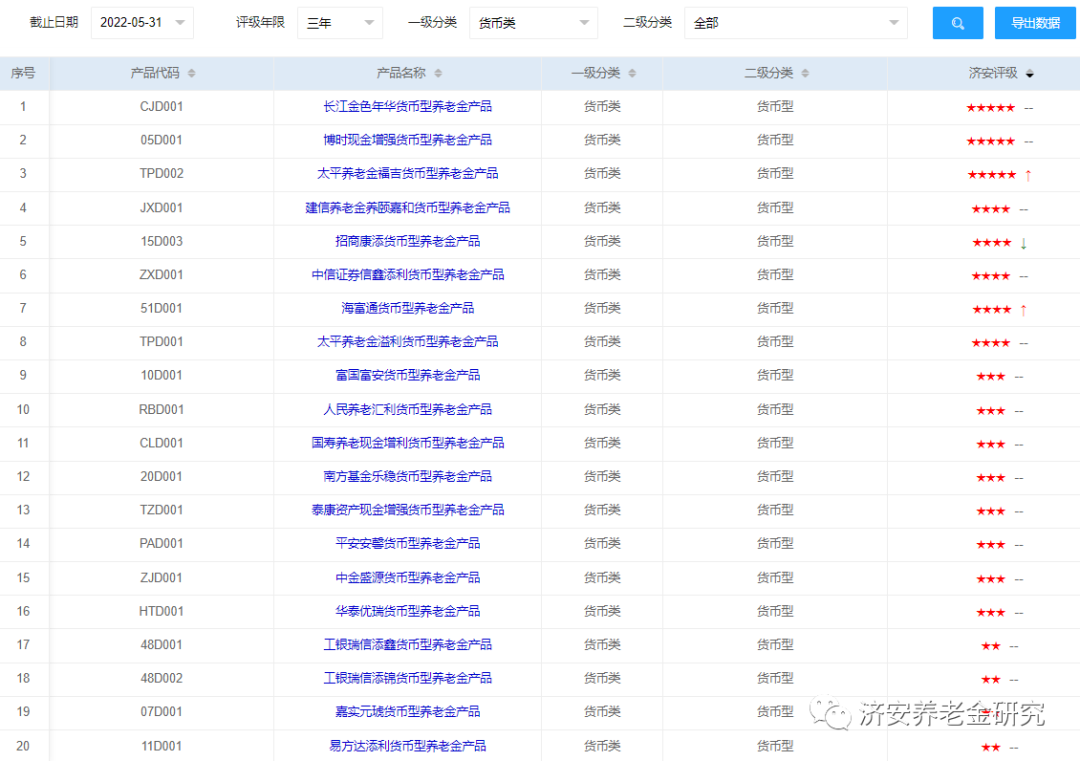Open 中信证券信鑫添利货币型养老金产品 link
The height and width of the screenshot is (761, 1080).
[408, 275]
